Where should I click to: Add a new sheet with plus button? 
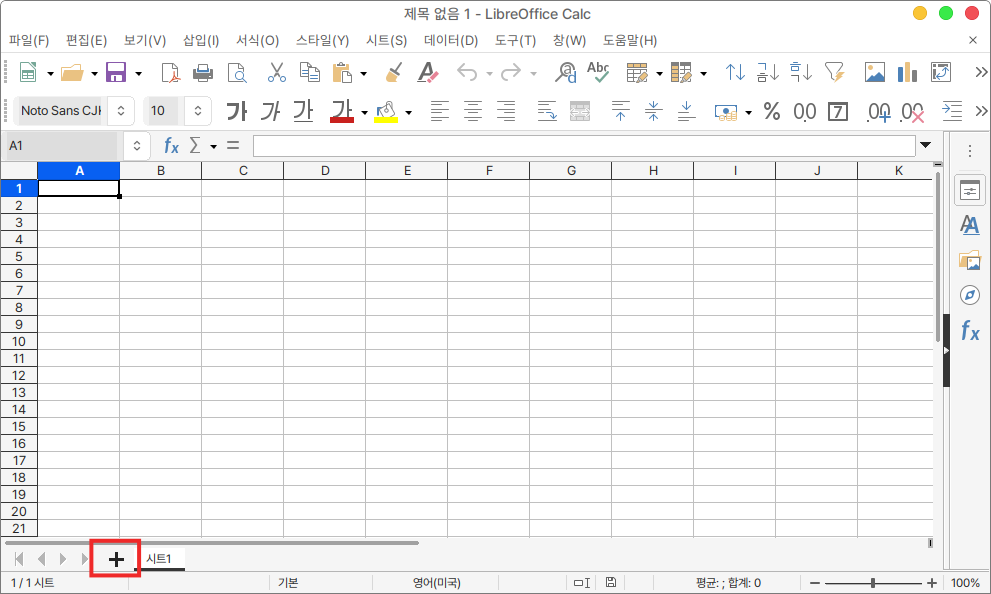pyautogui.click(x=116, y=559)
